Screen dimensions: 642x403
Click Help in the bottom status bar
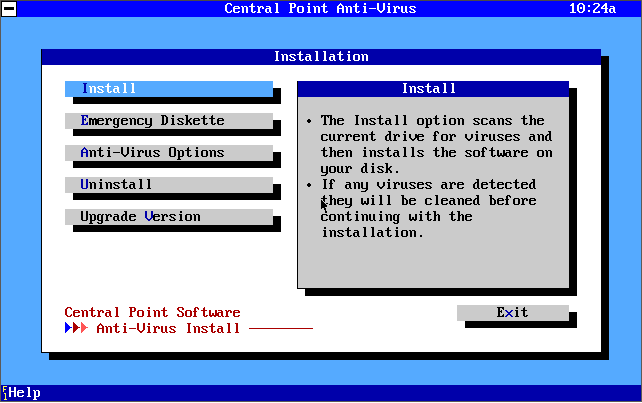[25, 393]
